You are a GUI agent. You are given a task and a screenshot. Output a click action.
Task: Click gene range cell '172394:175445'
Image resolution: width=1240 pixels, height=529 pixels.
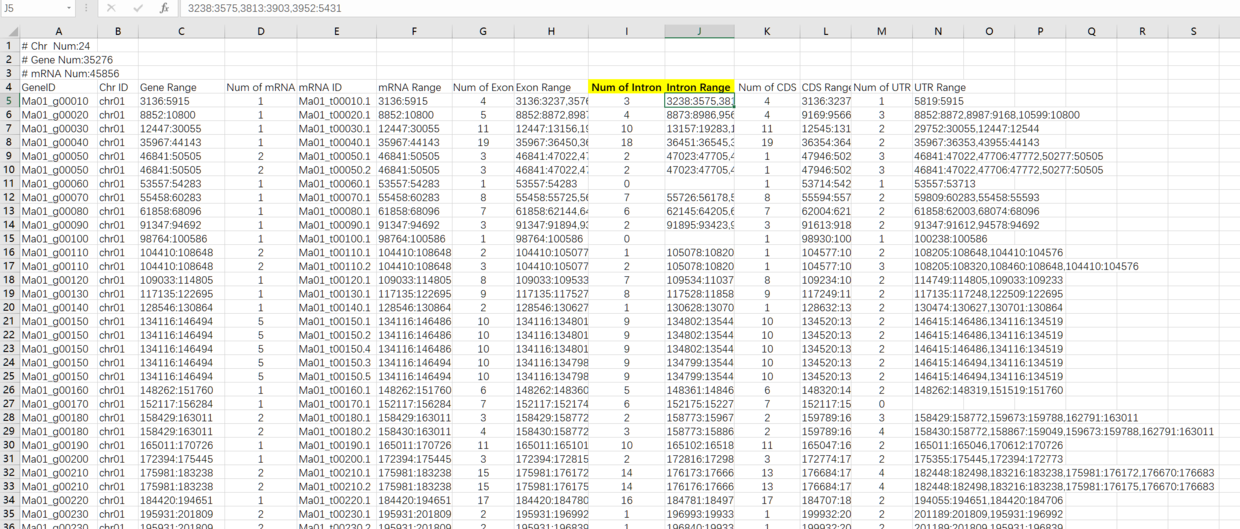tap(181, 459)
